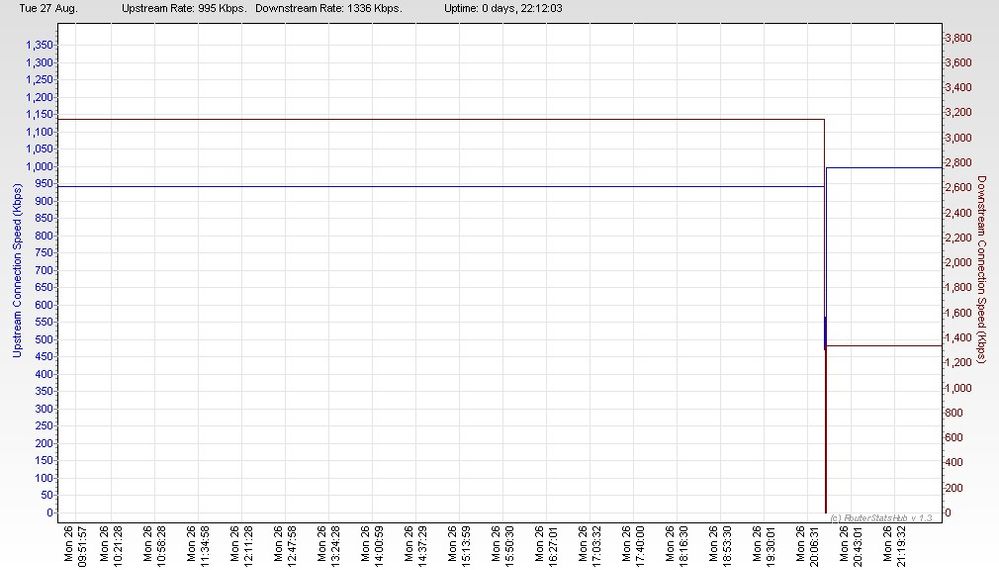Viewport: 999px width, 570px height.
Task: Click the 950 upstream axis label
Action: (x=43, y=184)
